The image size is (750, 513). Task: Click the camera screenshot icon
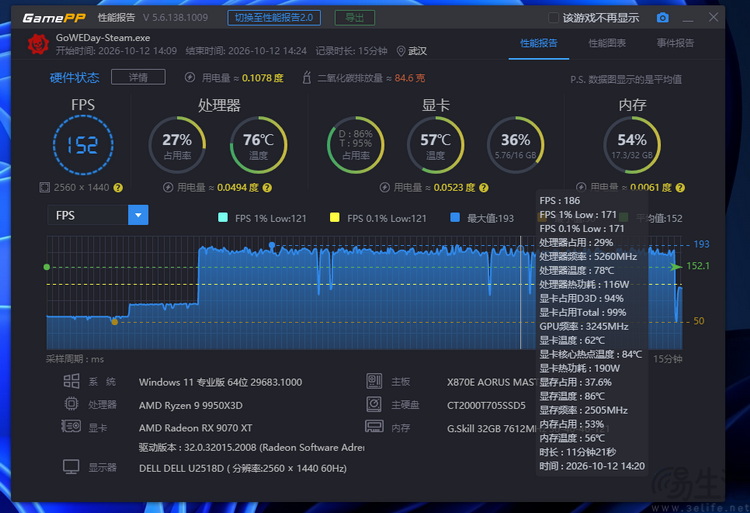click(662, 18)
